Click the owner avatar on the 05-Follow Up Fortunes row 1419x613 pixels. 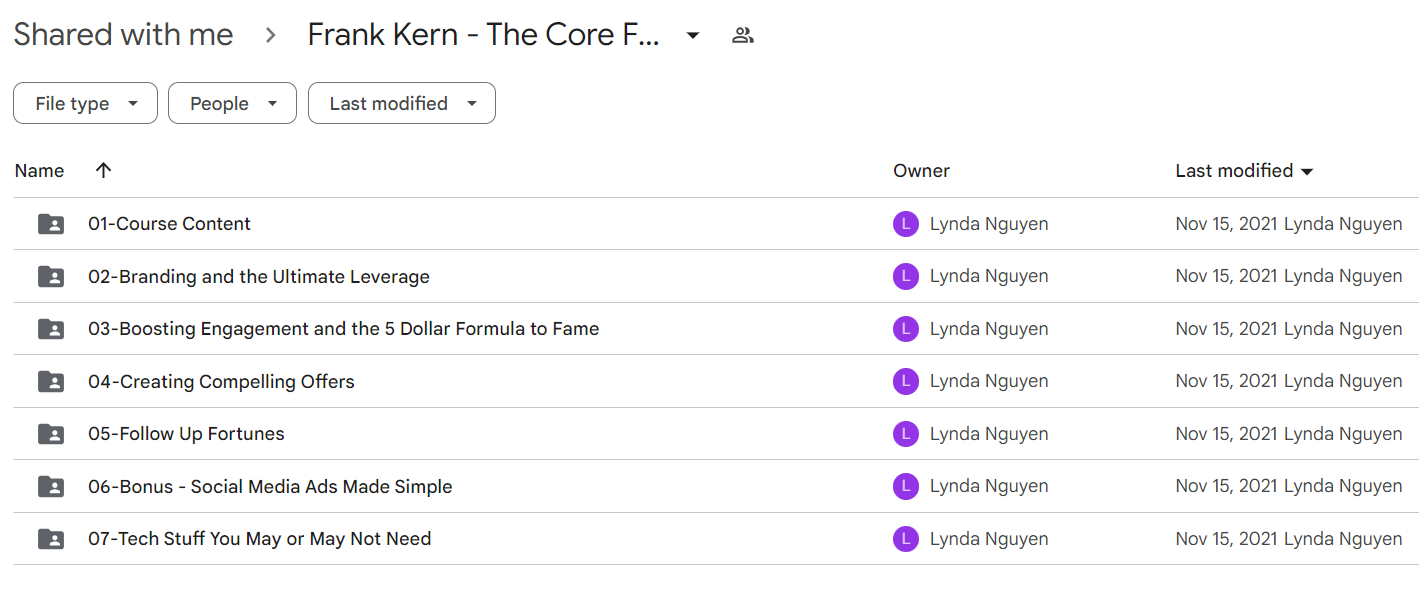coord(905,434)
